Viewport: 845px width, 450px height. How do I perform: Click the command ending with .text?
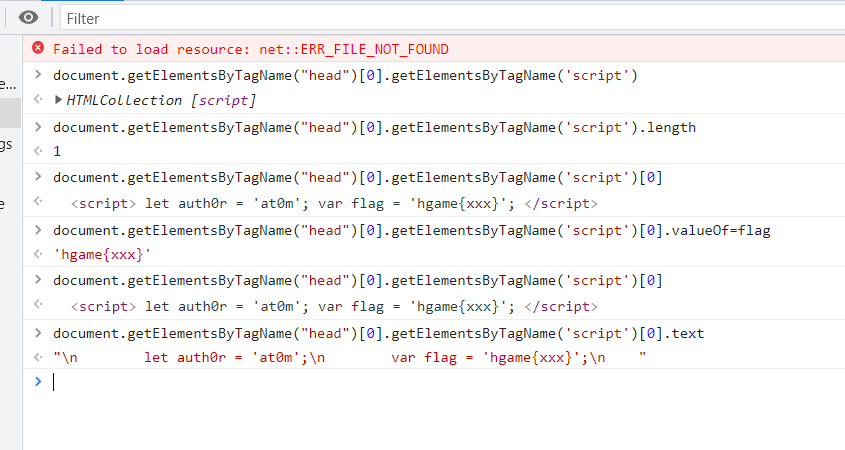click(378, 334)
